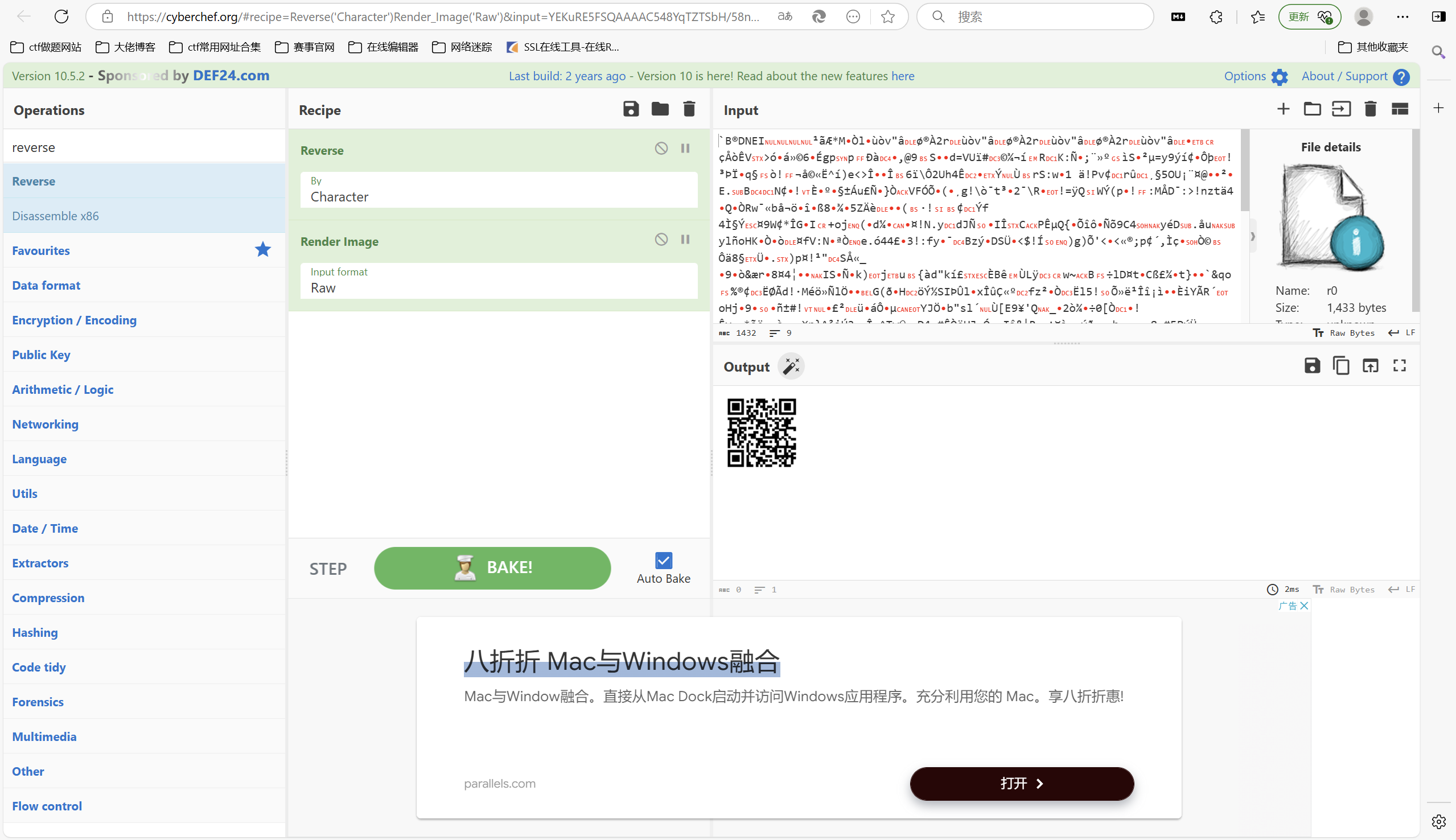Expand the Public Key category

click(143, 354)
